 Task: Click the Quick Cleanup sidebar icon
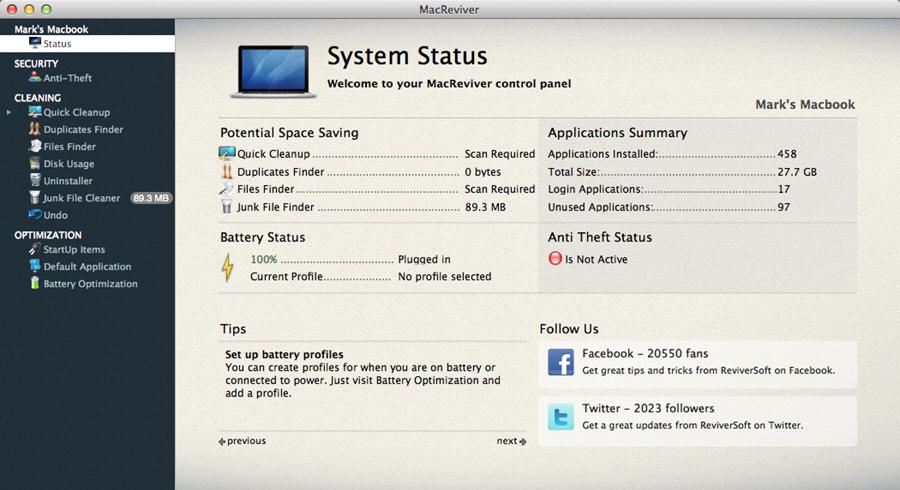tap(35, 112)
